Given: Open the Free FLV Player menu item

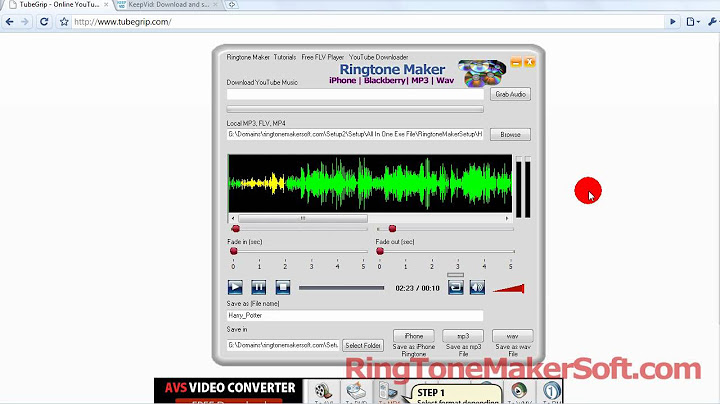Looking at the screenshot, I should click(322, 57).
